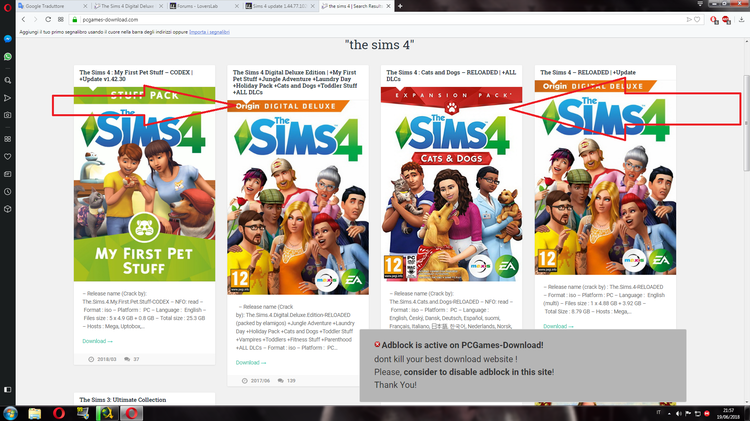This screenshot has width=750, height=421.
Task: Open the sidebar search icon
Action: click(x=8, y=80)
